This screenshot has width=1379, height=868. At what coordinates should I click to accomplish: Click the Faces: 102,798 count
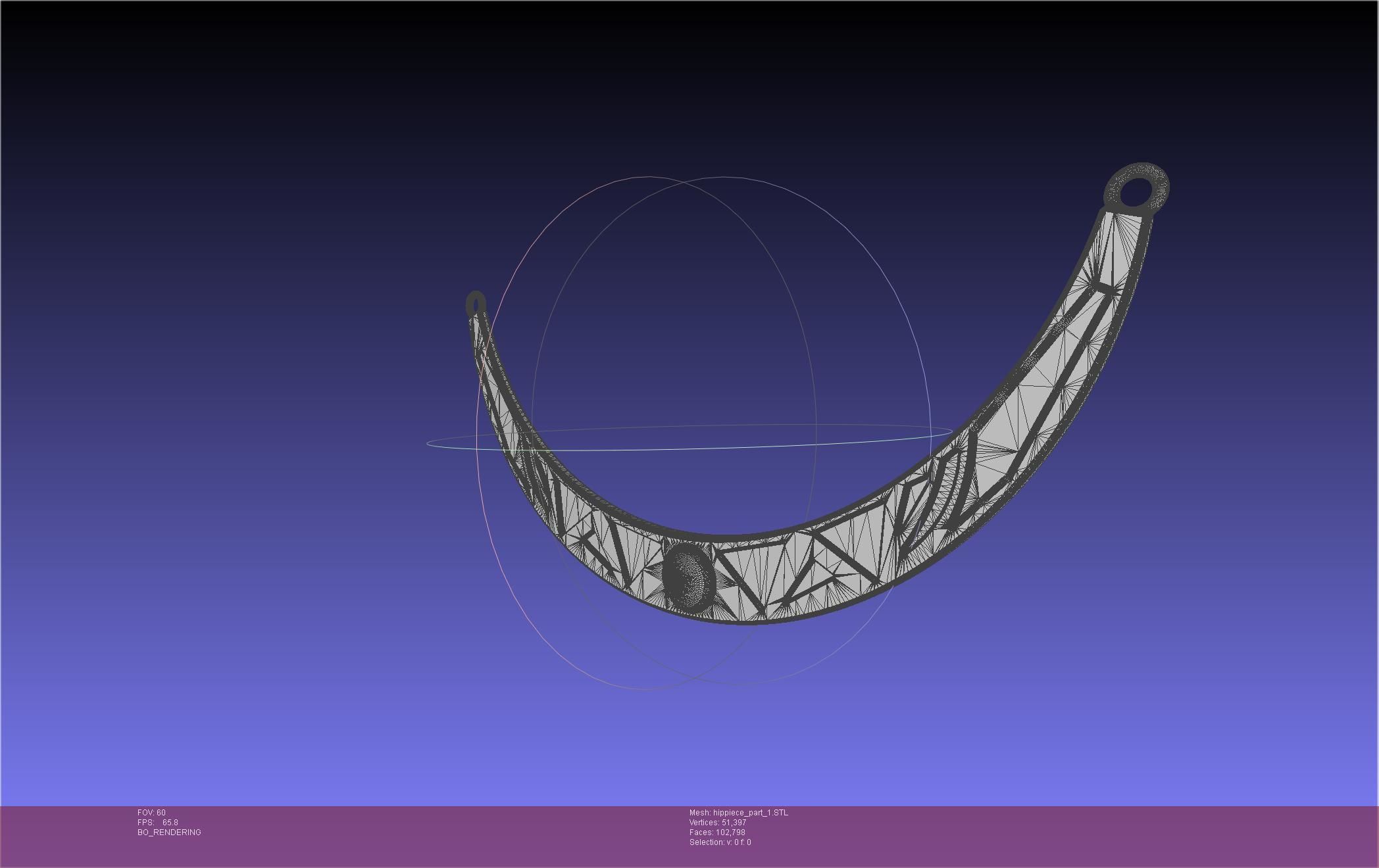(x=717, y=832)
